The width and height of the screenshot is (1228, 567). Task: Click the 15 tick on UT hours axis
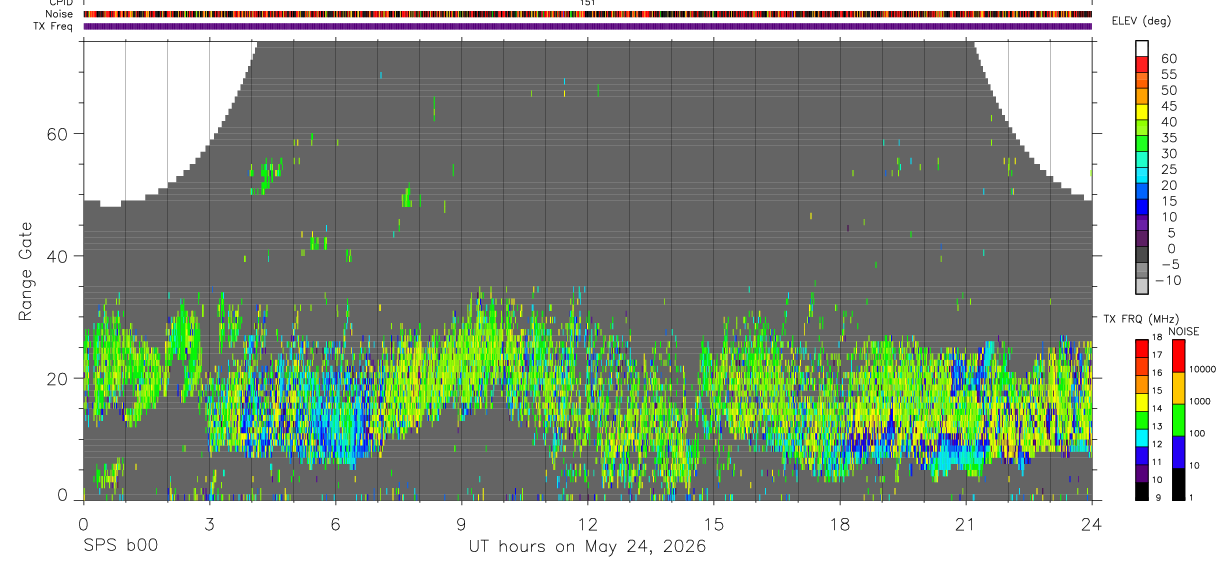pos(714,524)
